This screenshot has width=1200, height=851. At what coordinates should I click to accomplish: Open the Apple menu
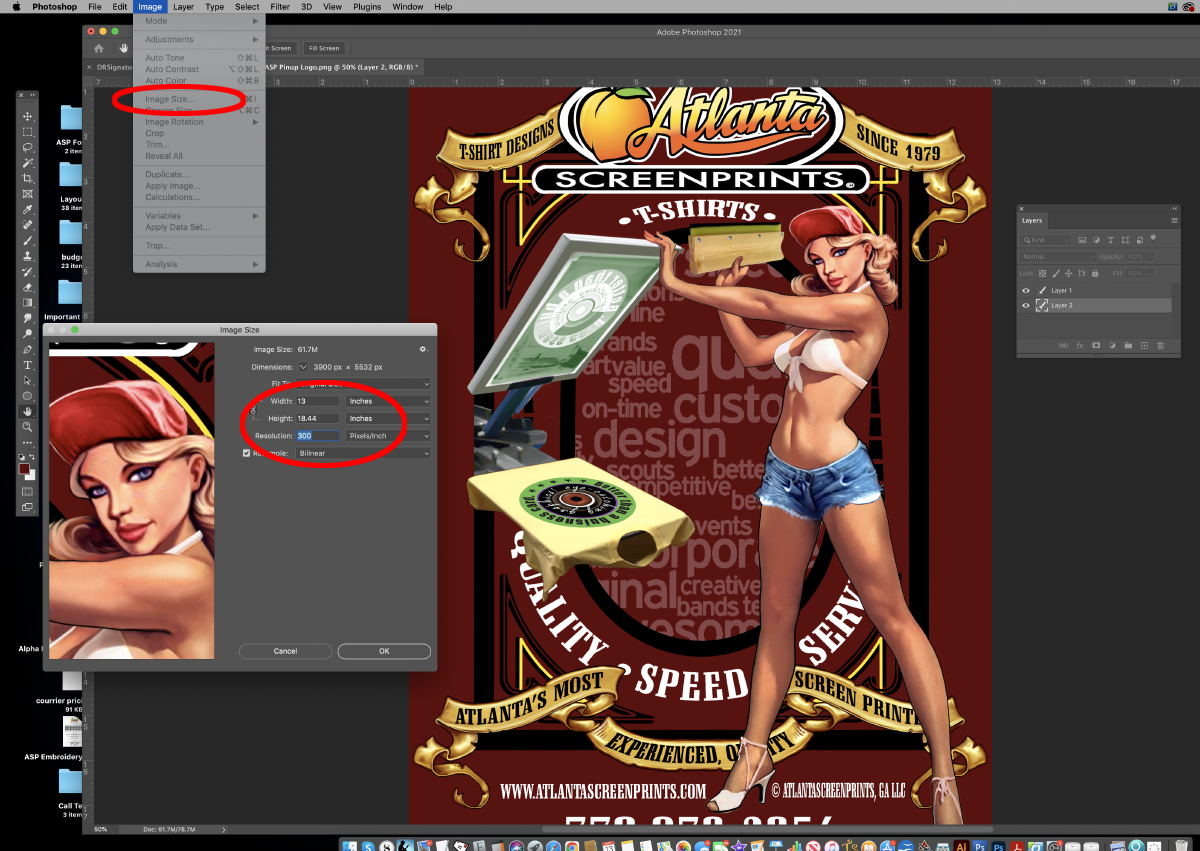point(16,6)
